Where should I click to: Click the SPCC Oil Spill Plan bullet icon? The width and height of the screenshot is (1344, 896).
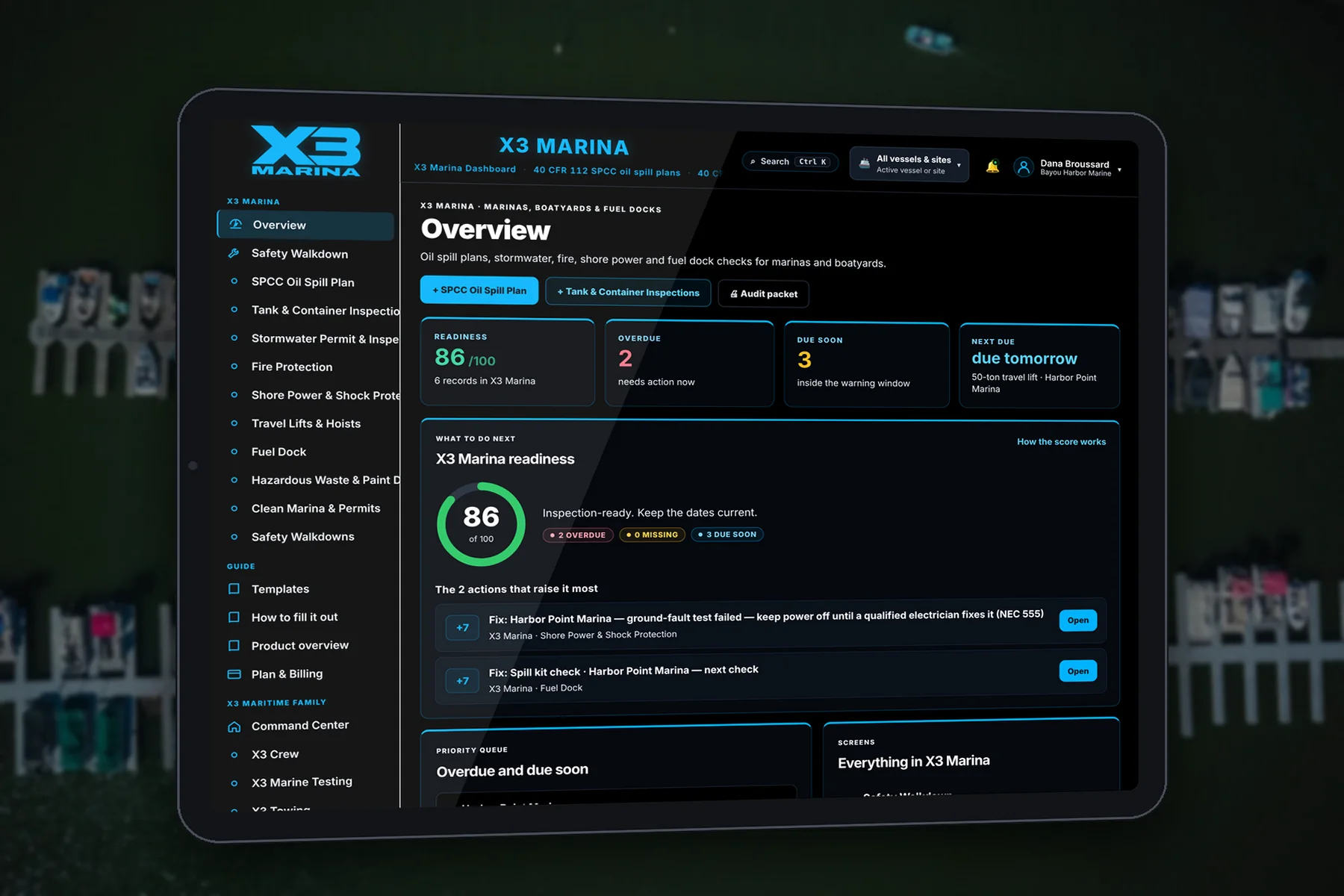coord(234,281)
